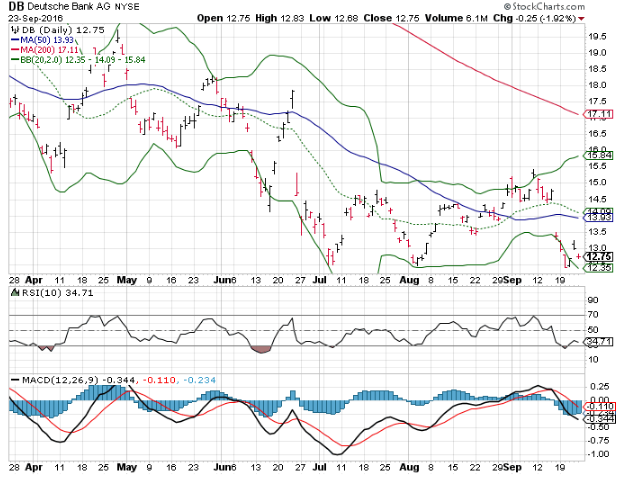Click the May label under the price panel
This screenshot has width=622, height=477.
pyautogui.click(x=127, y=280)
